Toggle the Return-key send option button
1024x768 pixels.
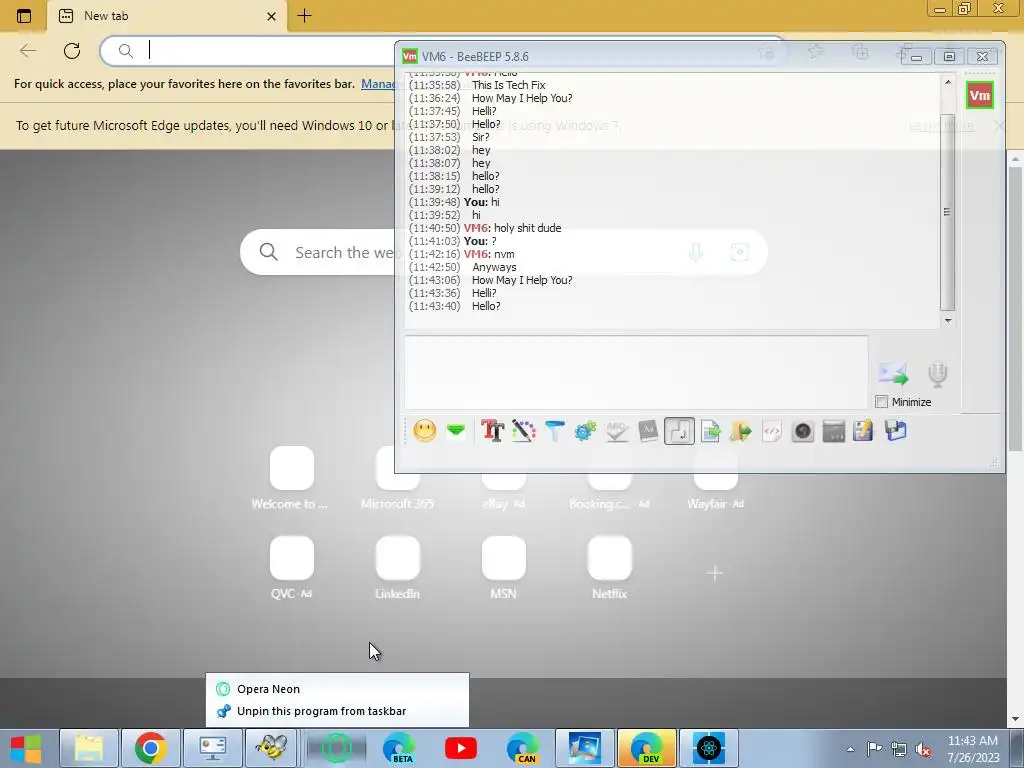[x=679, y=431]
